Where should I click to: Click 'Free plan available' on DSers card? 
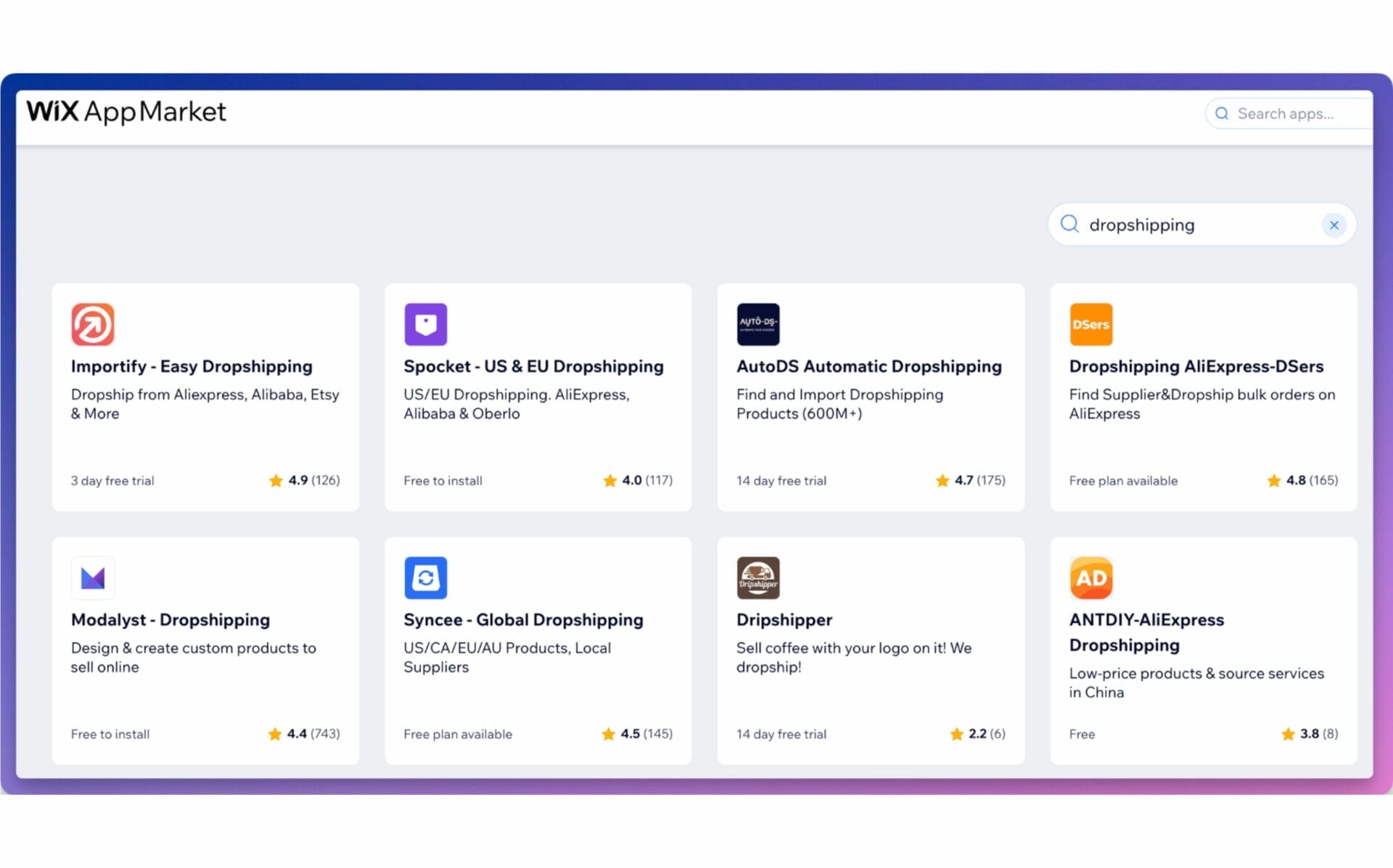(1123, 481)
